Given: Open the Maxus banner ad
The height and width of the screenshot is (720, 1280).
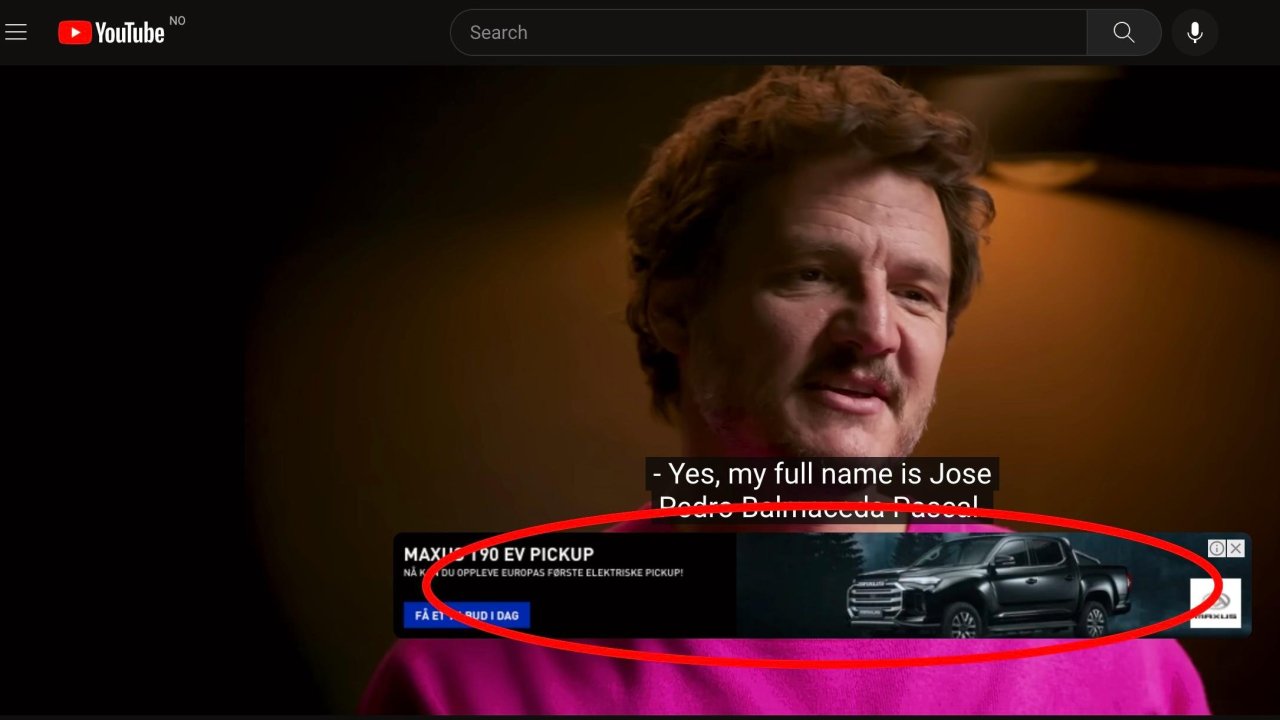Looking at the screenshot, I should 820,585.
